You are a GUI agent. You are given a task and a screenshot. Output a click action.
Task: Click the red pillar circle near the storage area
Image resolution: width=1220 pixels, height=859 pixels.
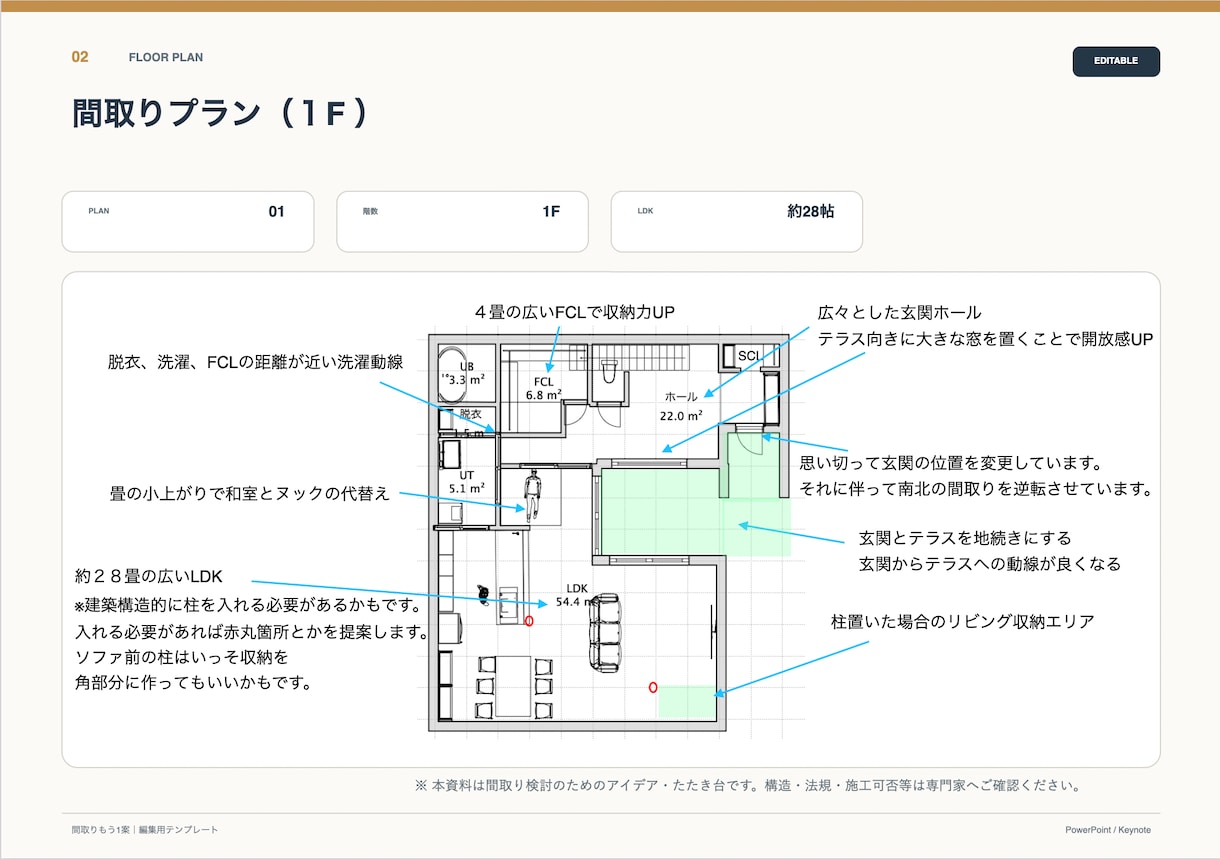[x=653, y=687]
